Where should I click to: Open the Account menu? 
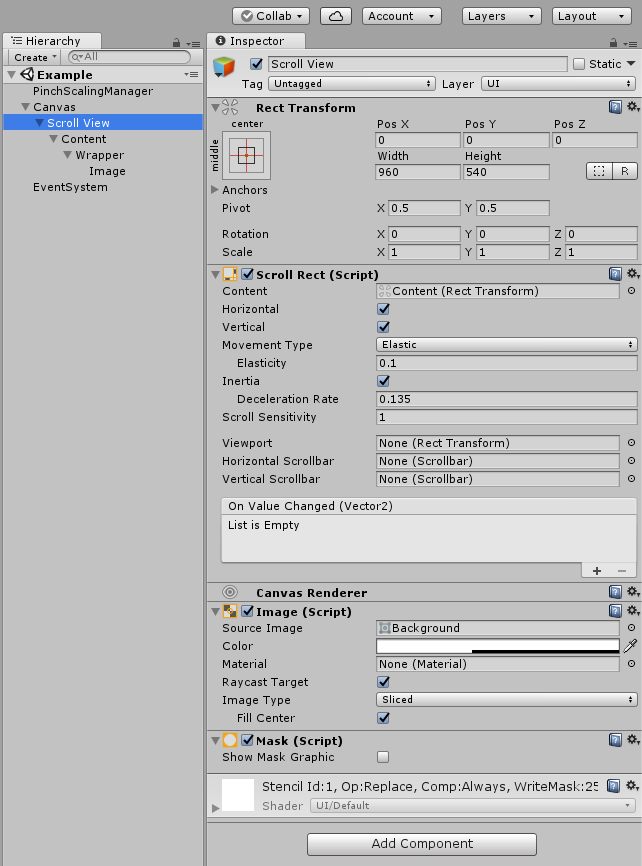coord(402,16)
